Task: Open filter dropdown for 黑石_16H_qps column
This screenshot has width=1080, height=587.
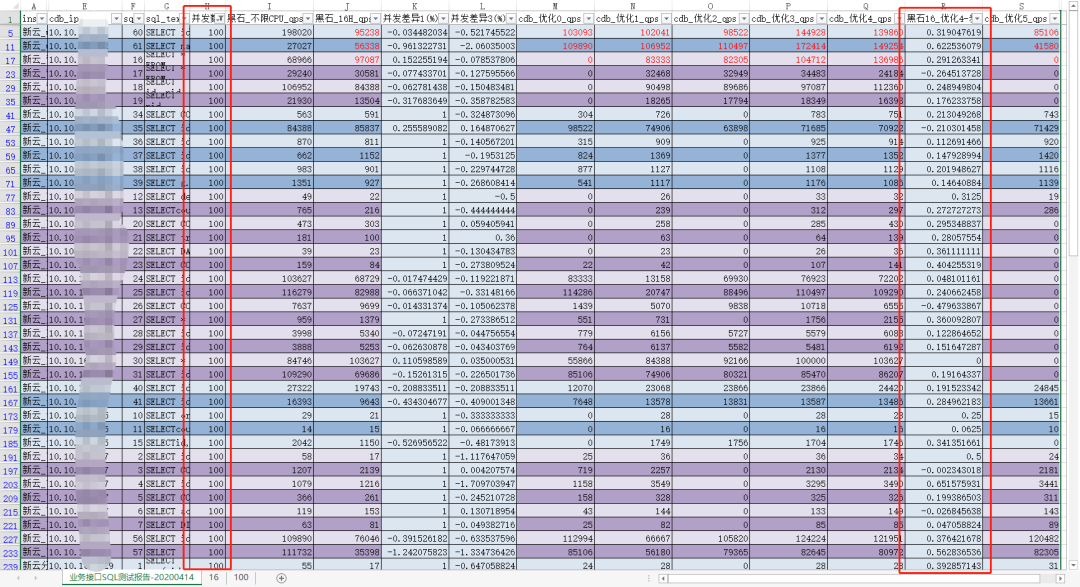Action: click(375, 19)
